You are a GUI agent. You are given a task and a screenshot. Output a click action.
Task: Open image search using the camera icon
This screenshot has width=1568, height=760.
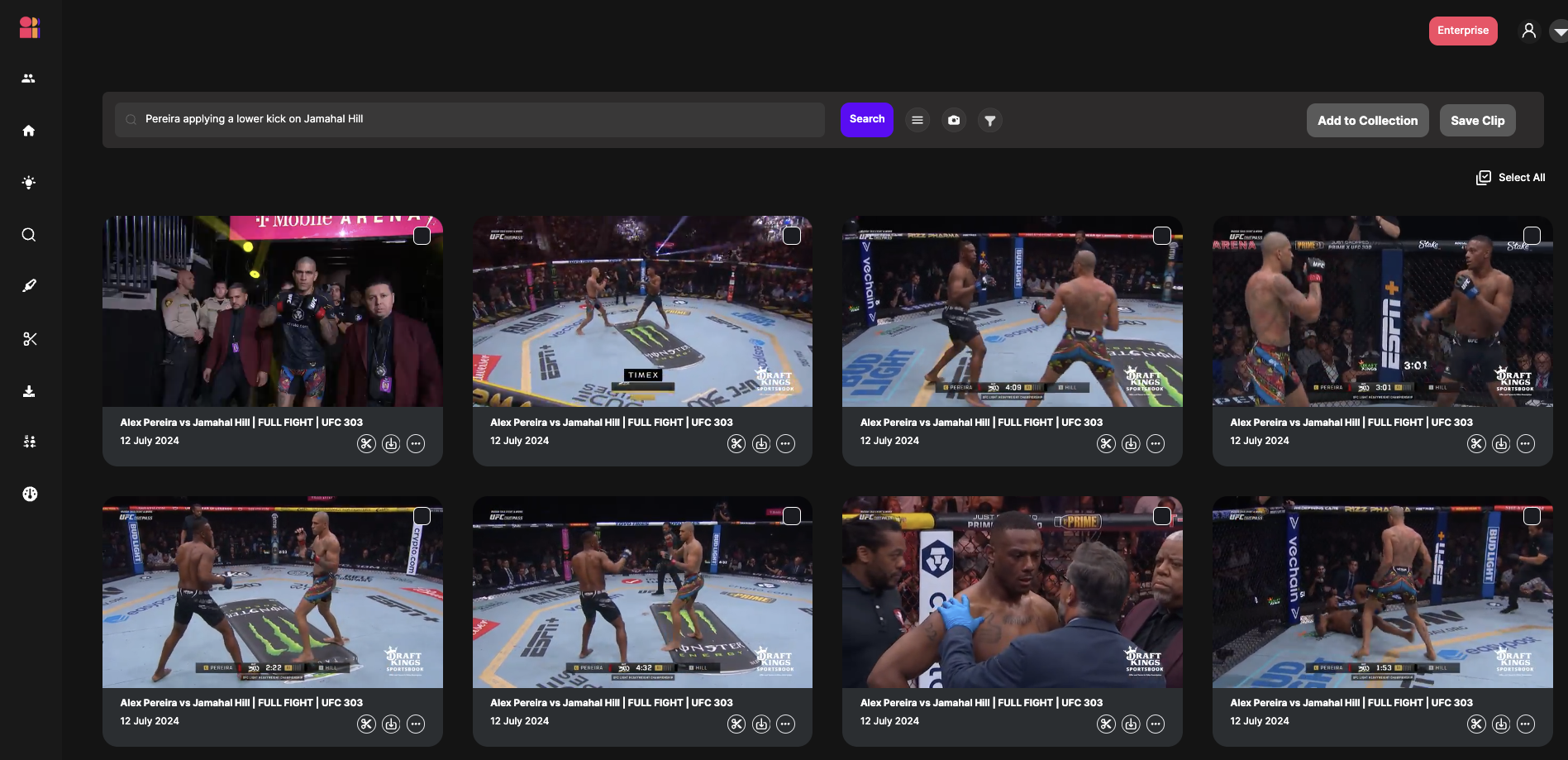[x=954, y=120]
